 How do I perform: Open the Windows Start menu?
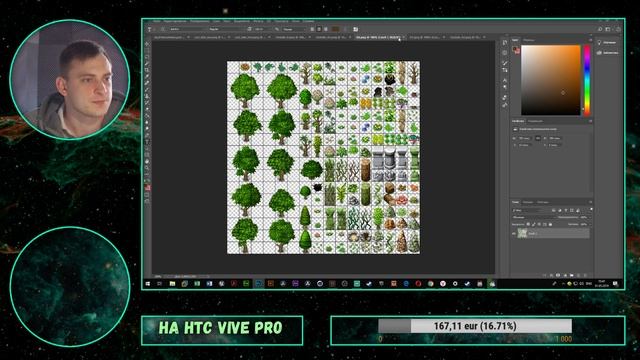point(147,283)
